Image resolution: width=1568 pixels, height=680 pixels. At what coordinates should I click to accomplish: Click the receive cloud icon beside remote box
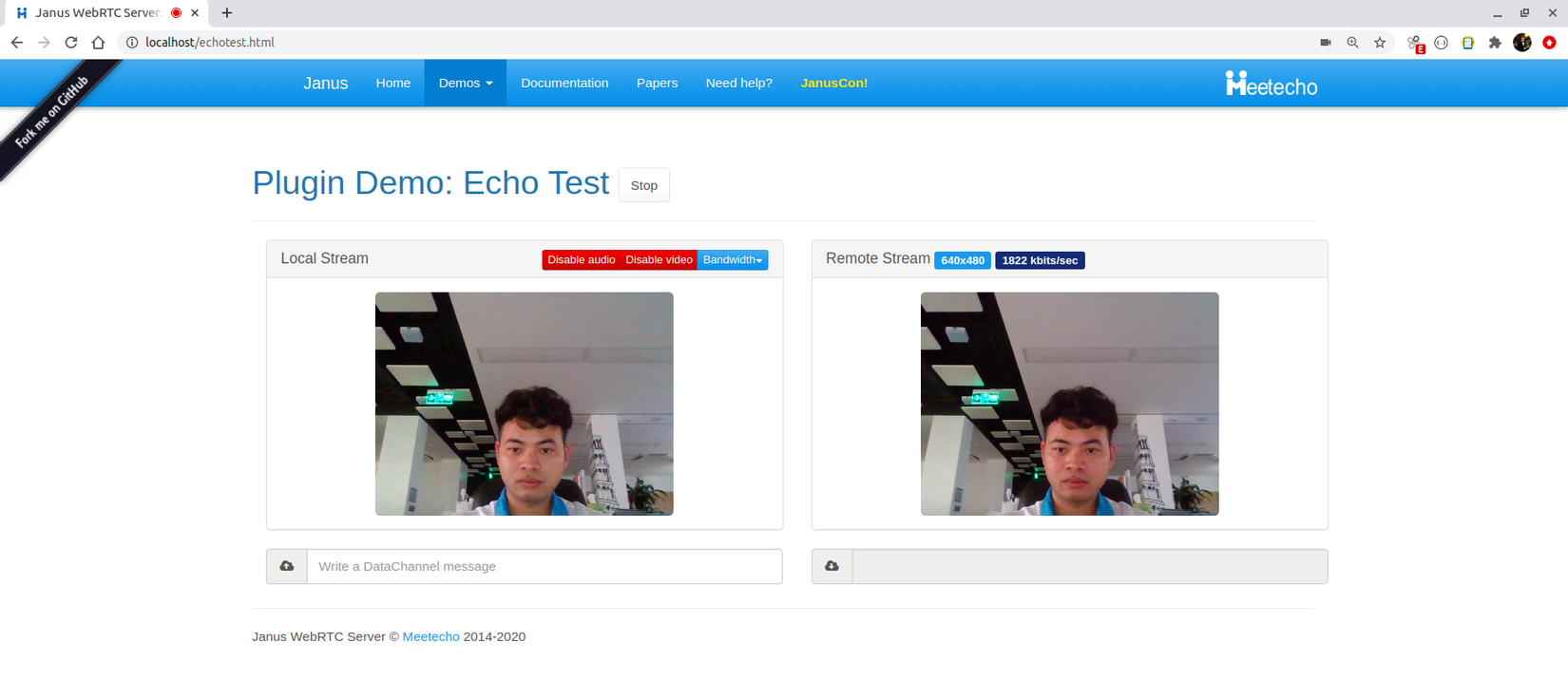[x=832, y=566]
